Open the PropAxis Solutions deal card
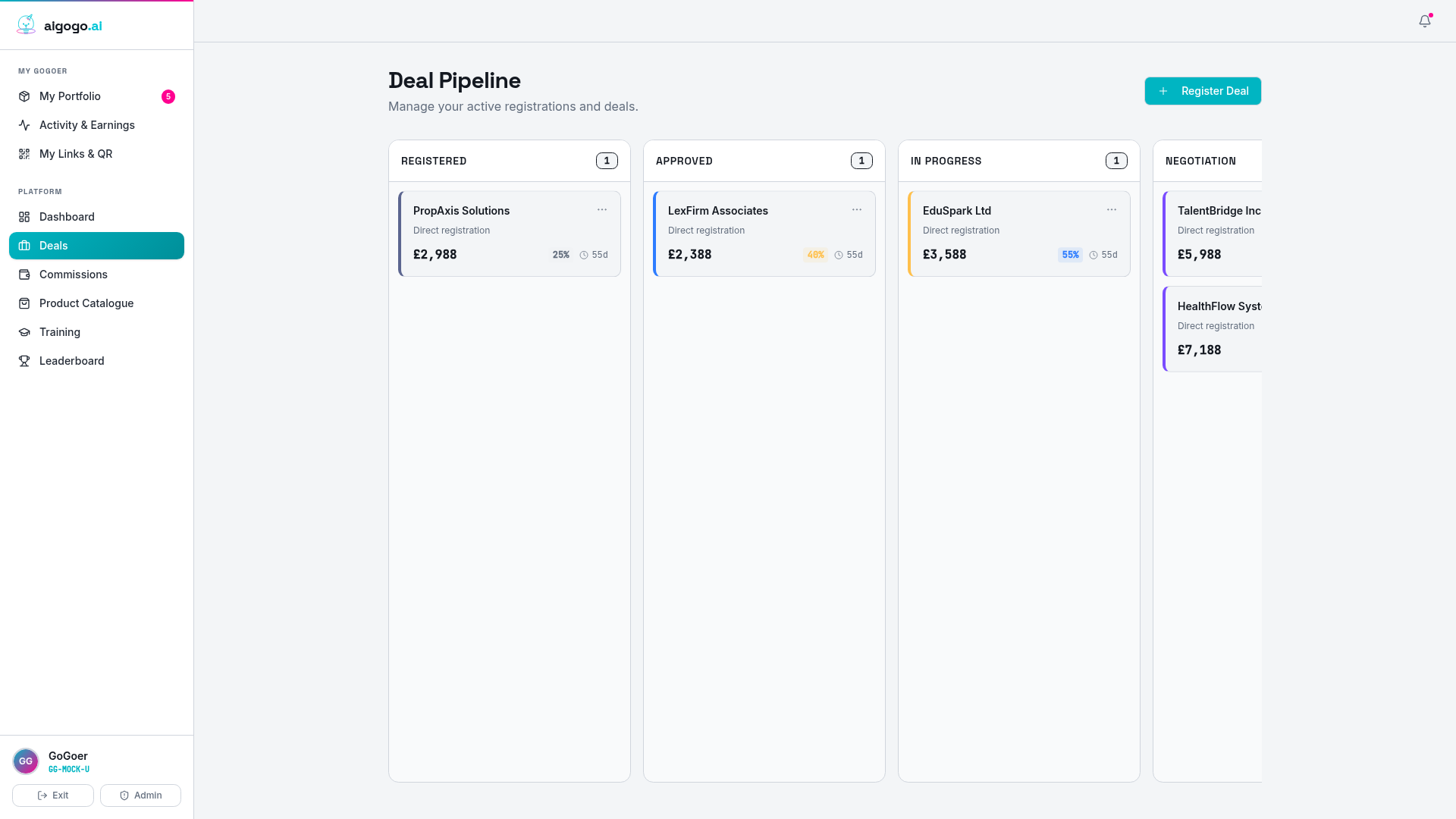1456x819 pixels. (x=510, y=234)
